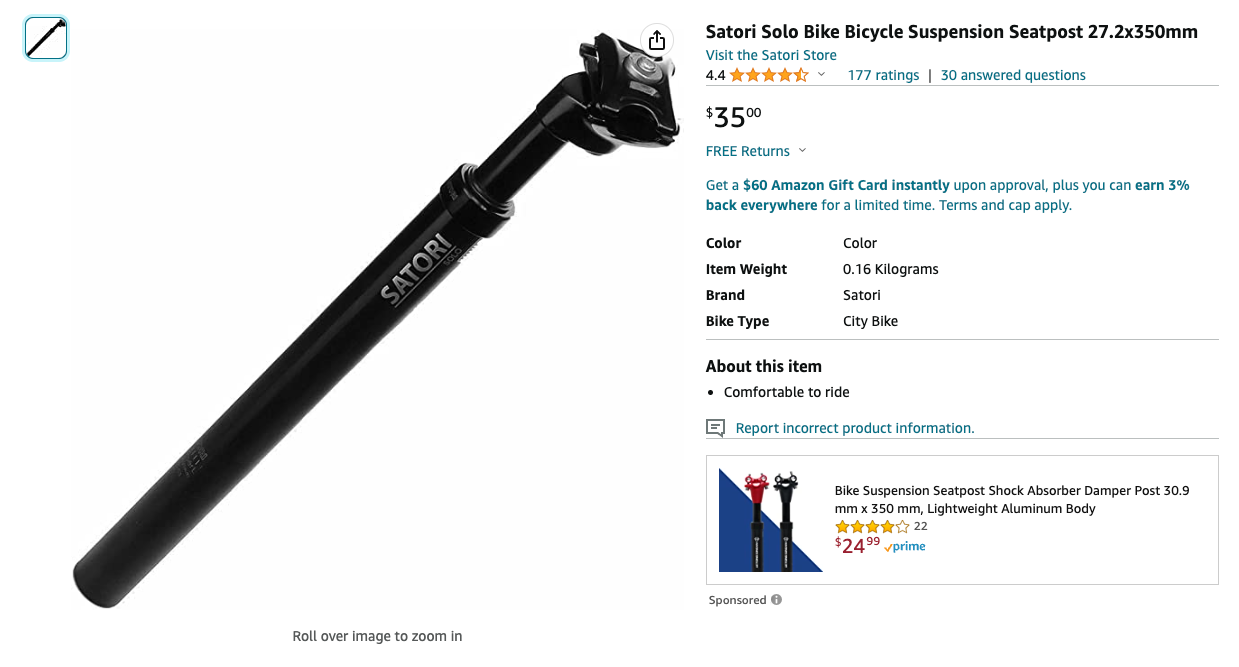The image size is (1239, 667).
Task: Click Report incorrect product information
Action: [x=854, y=427]
